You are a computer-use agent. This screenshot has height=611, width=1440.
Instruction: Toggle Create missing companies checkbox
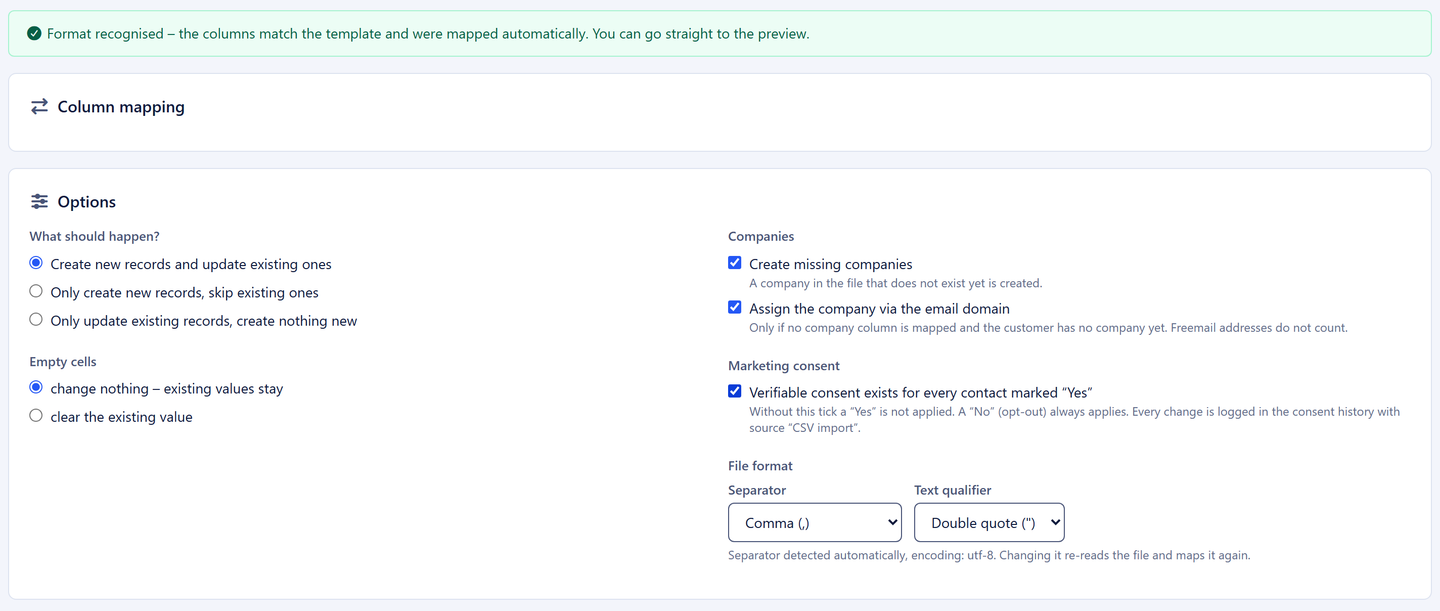(x=735, y=263)
